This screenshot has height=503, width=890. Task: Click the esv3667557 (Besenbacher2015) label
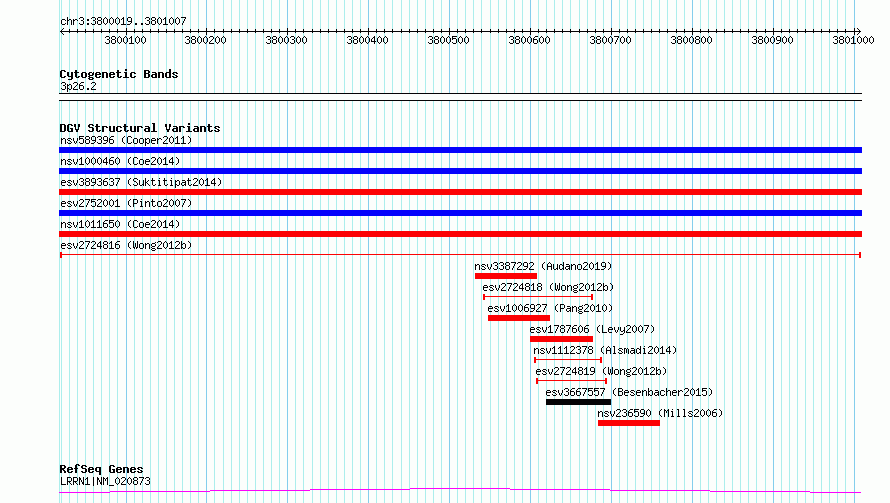(629, 392)
